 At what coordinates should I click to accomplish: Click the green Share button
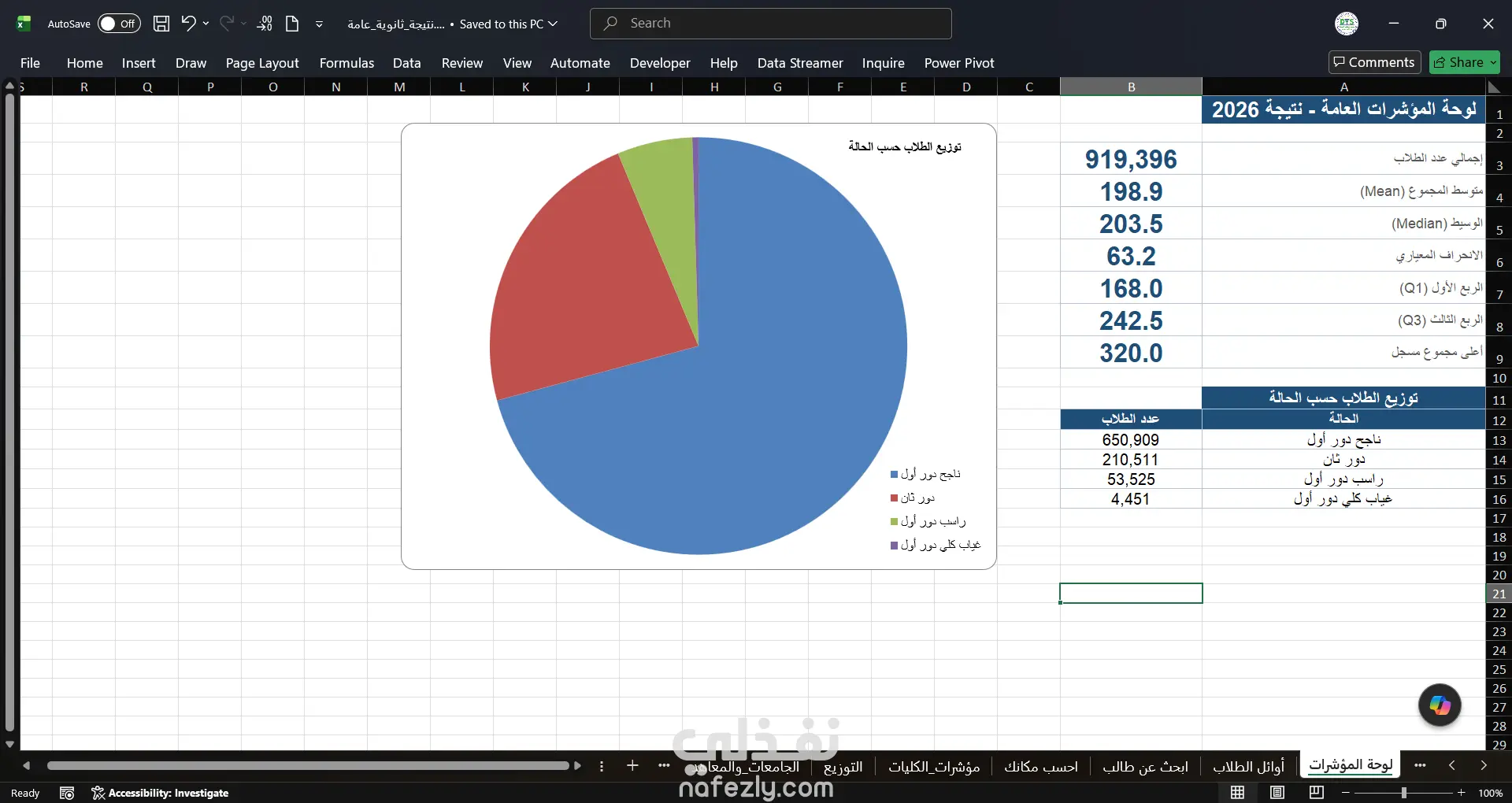click(1465, 62)
